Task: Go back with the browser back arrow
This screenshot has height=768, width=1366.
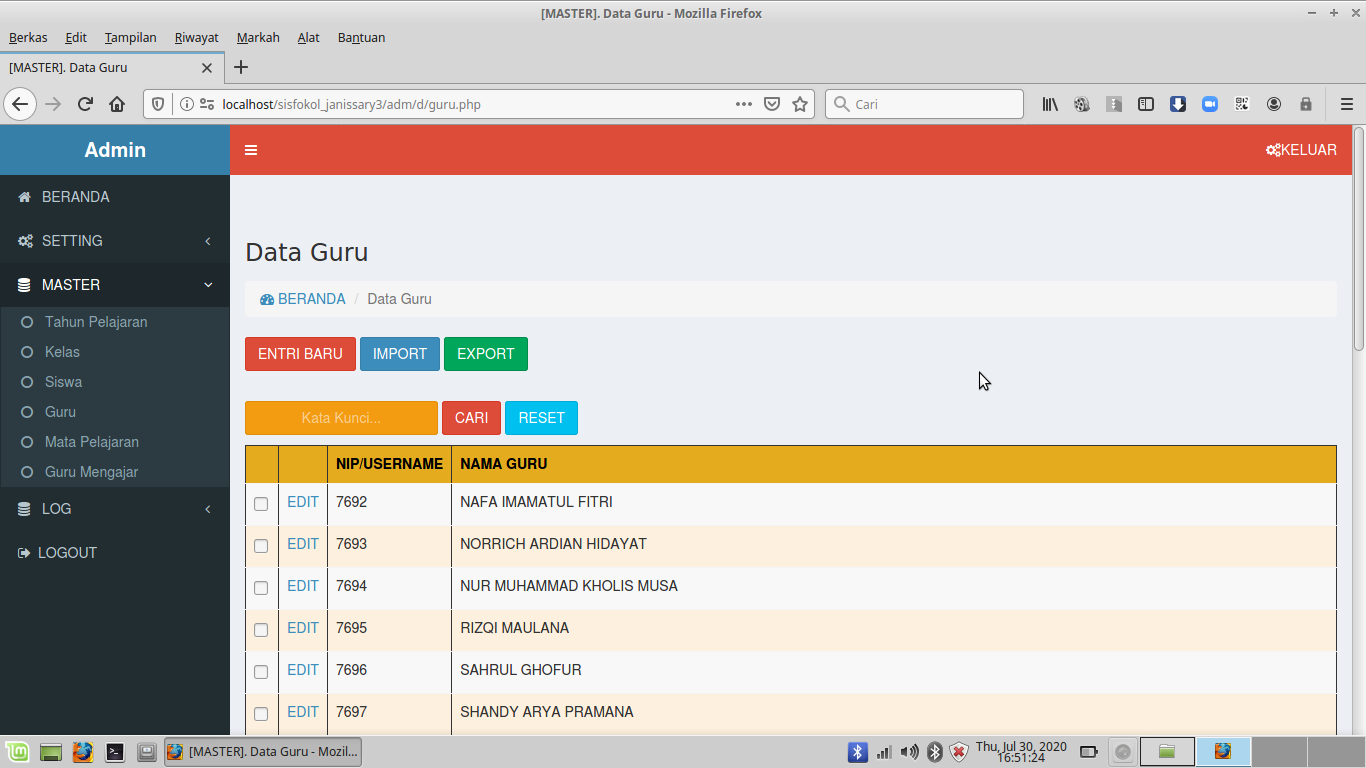Action: click(x=20, y=104)
